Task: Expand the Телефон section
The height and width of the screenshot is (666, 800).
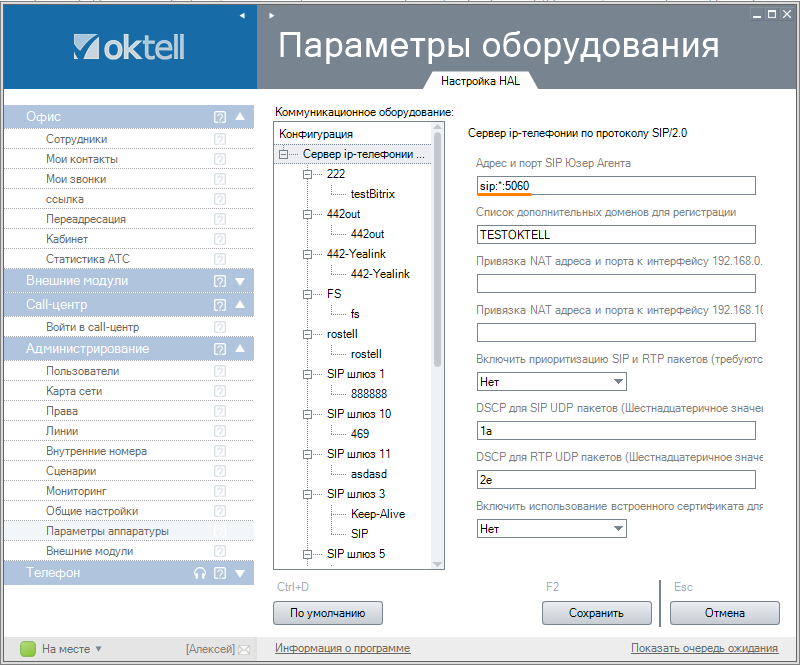Action: point(240,573)
